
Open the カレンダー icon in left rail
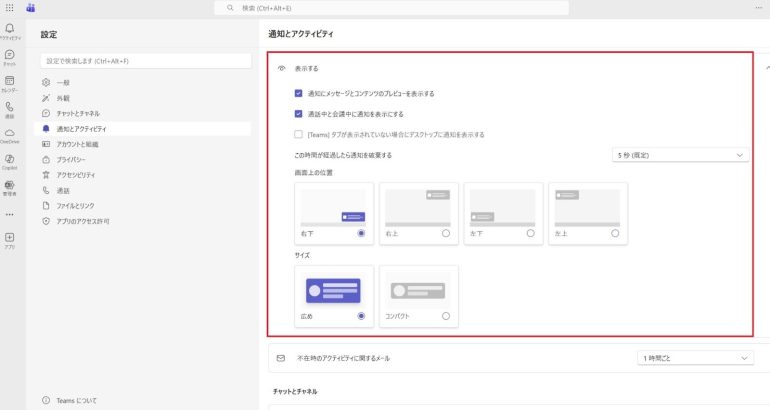9,82
